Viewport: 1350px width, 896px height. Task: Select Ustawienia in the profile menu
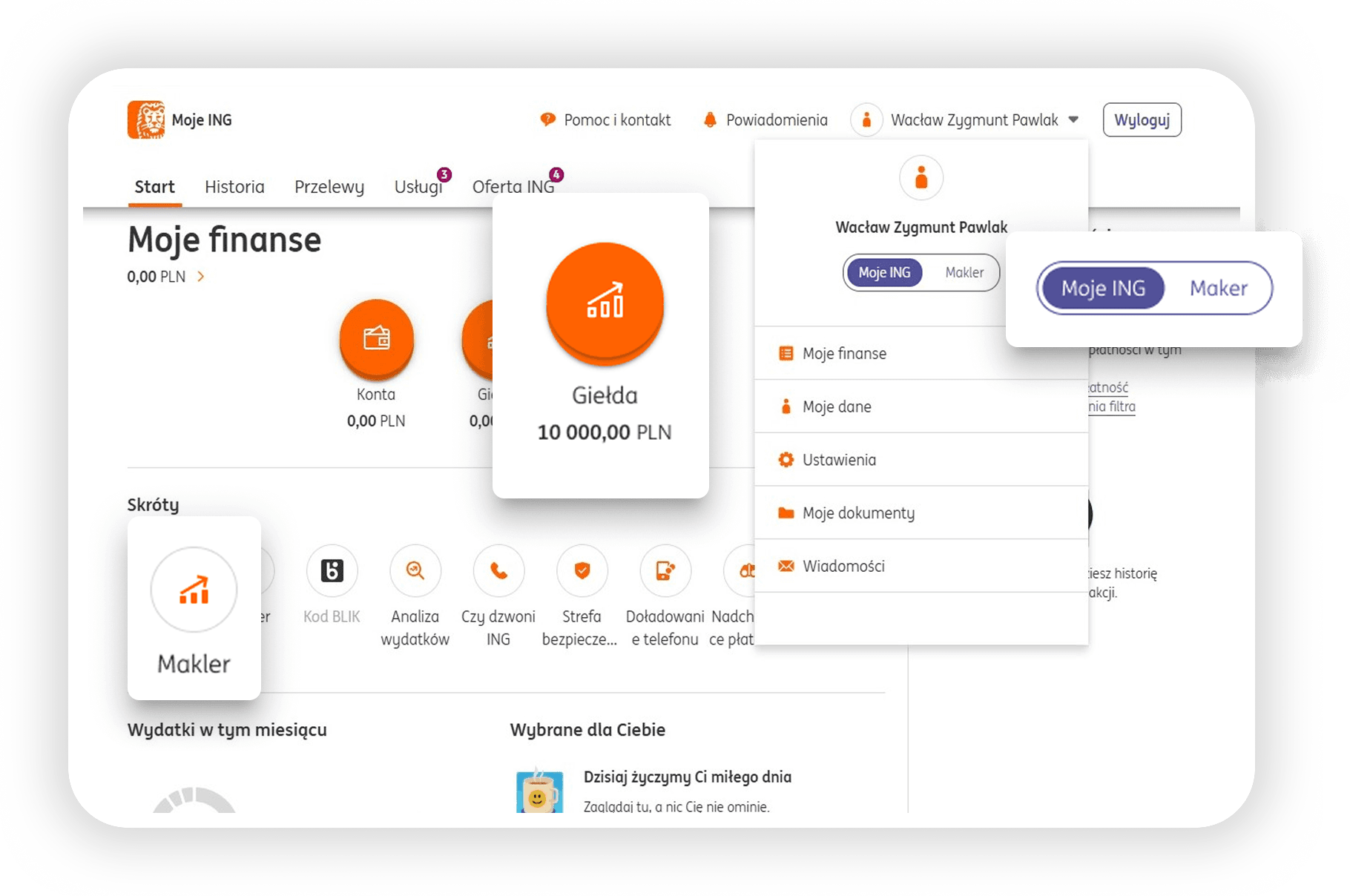click(839, 460)
